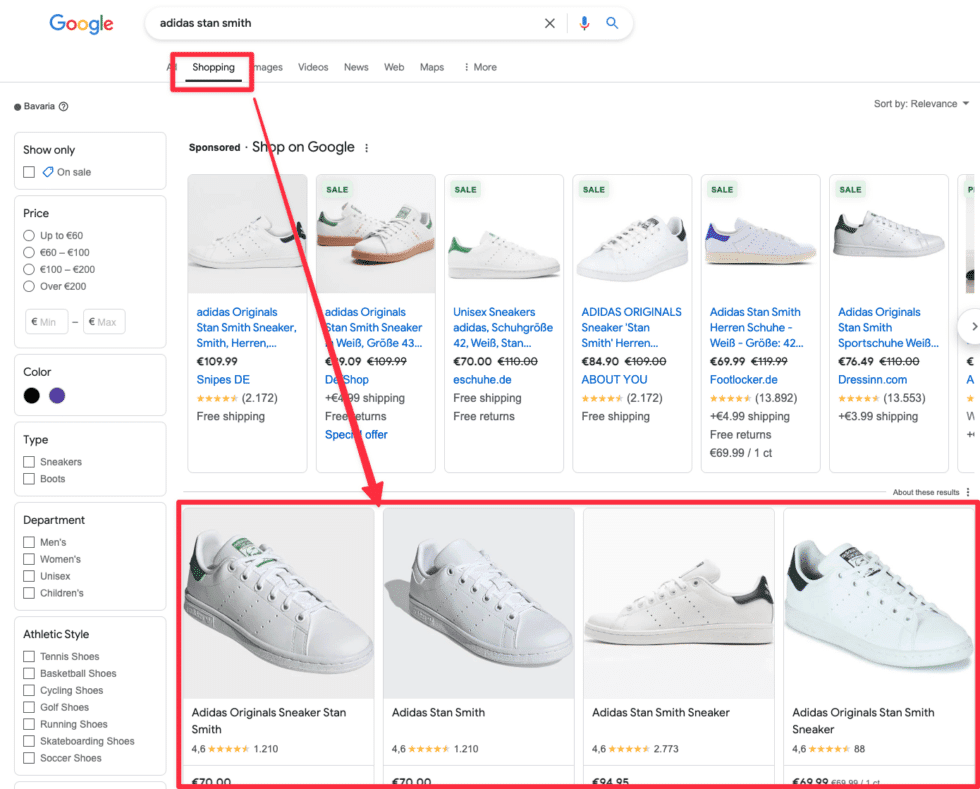Switch to the Web tab
This screenshot has width=980, height=789.
(394, 67)
